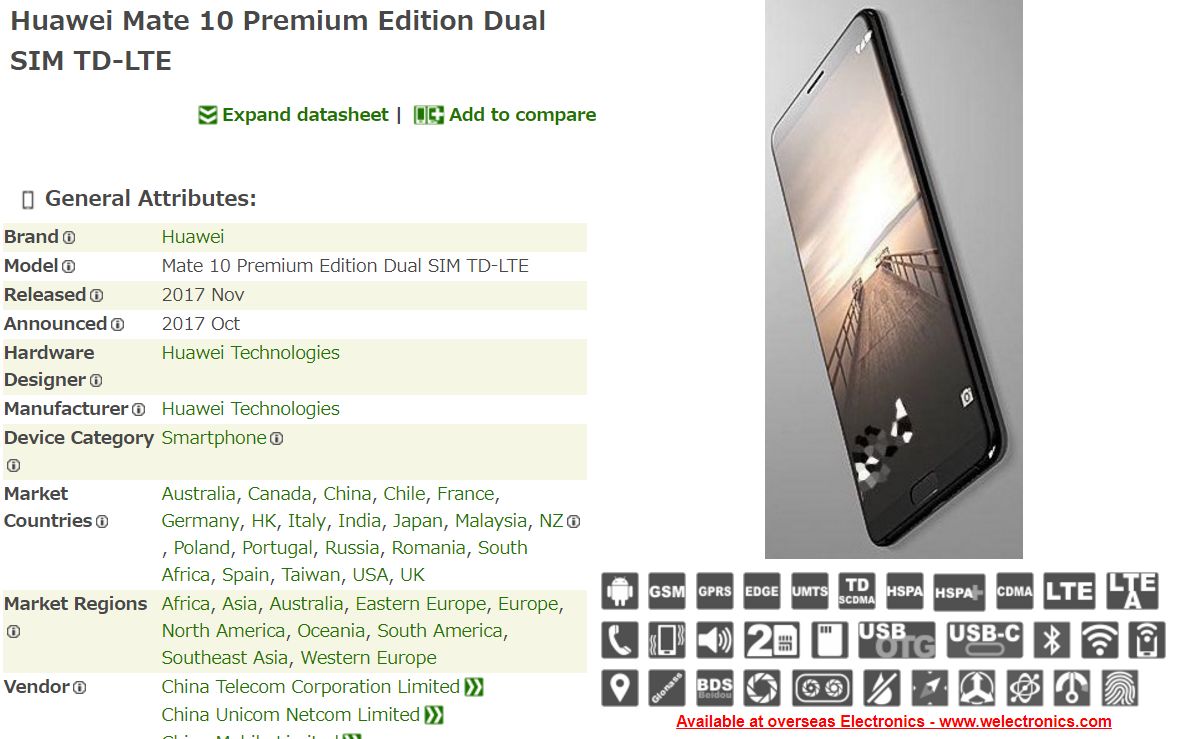Image resolution: width=1177 pixels, height=739 pixels.
Task: Click the Smartphone category link
Action: [214, 438]
